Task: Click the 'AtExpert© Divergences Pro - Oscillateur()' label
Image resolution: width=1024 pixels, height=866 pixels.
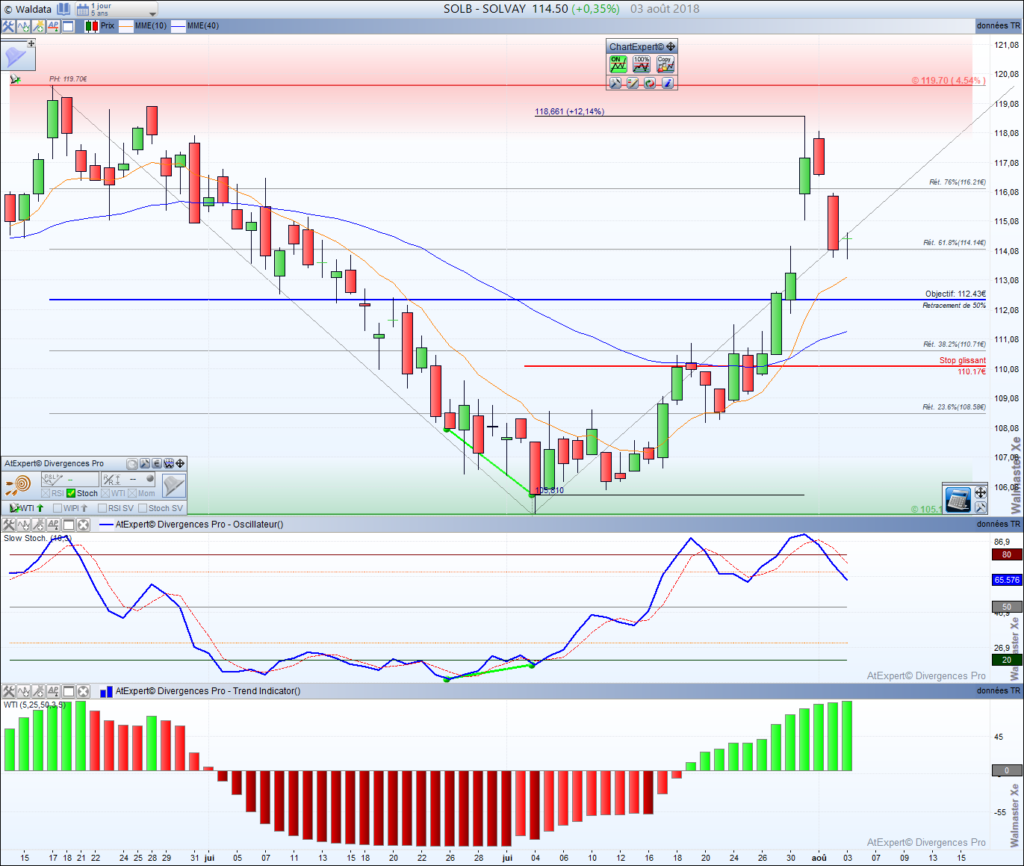Action: tap(199, 524)
